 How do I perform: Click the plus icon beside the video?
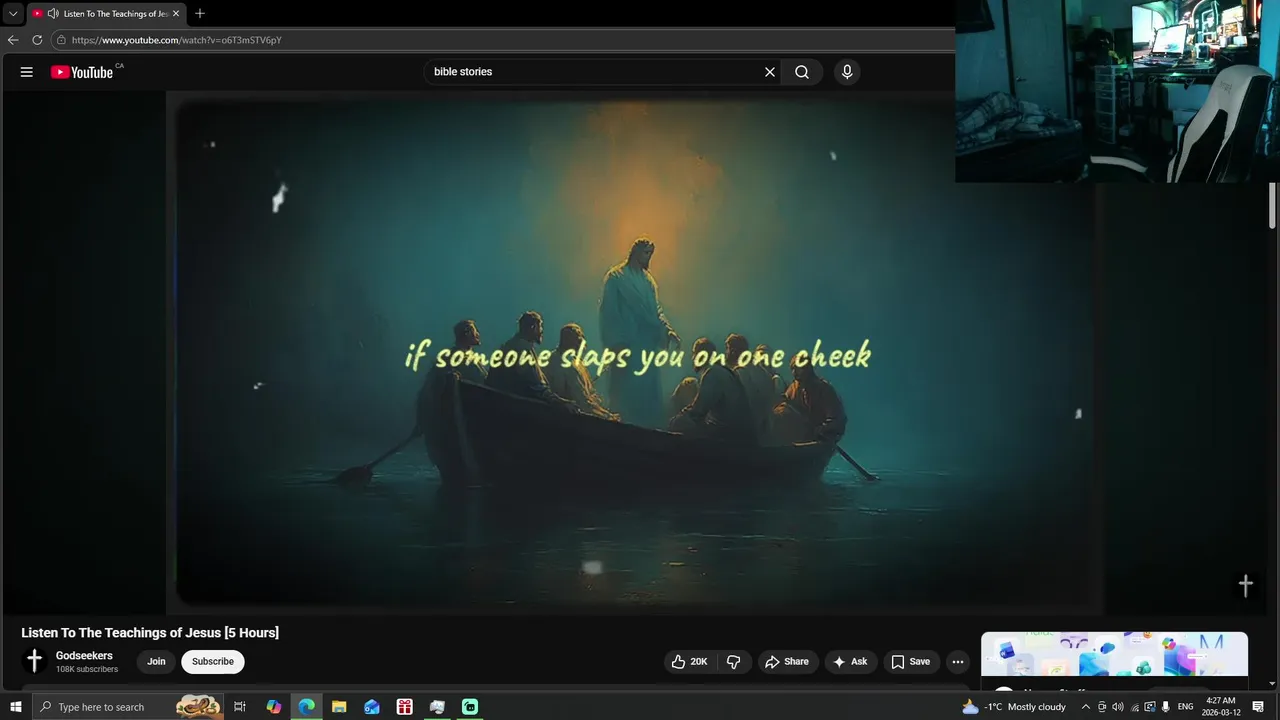[1246, 586]
